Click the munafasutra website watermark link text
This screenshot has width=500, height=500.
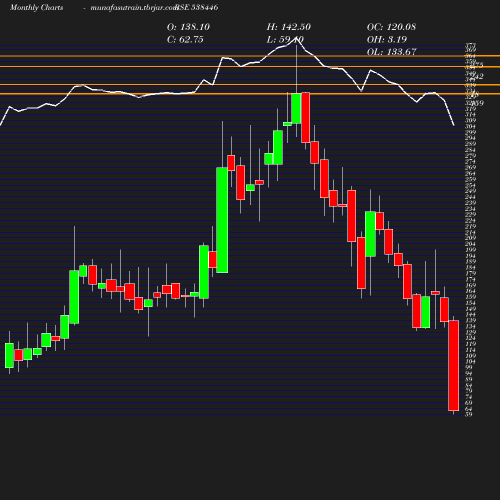134,8
